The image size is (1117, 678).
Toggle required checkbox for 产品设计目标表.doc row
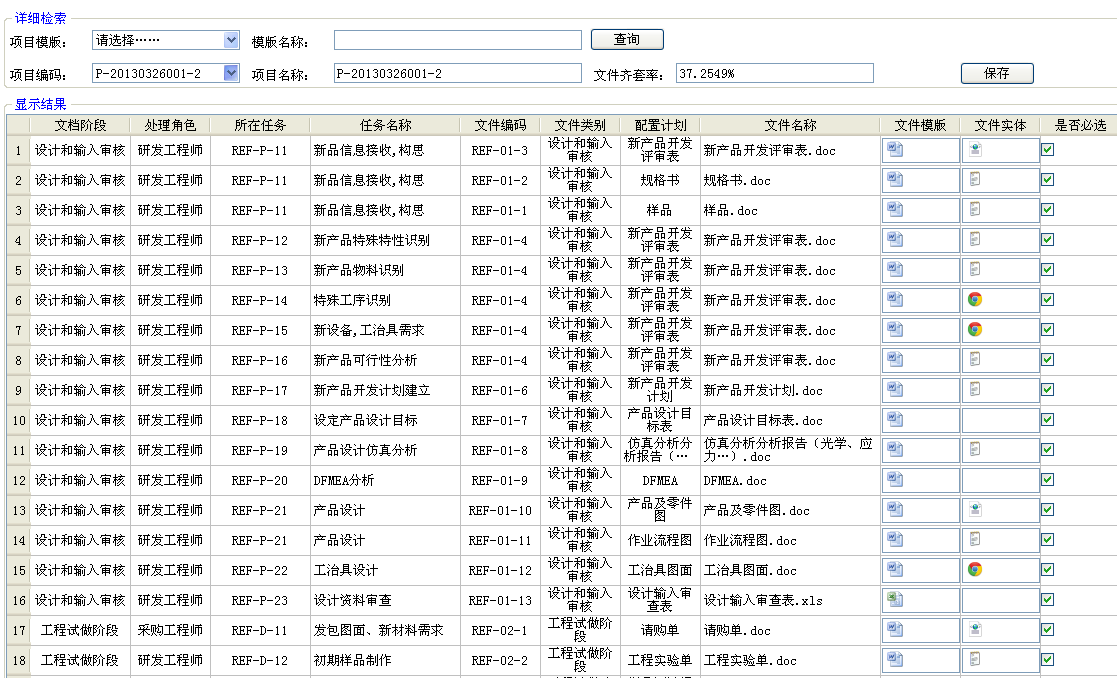coord(1048,419)
